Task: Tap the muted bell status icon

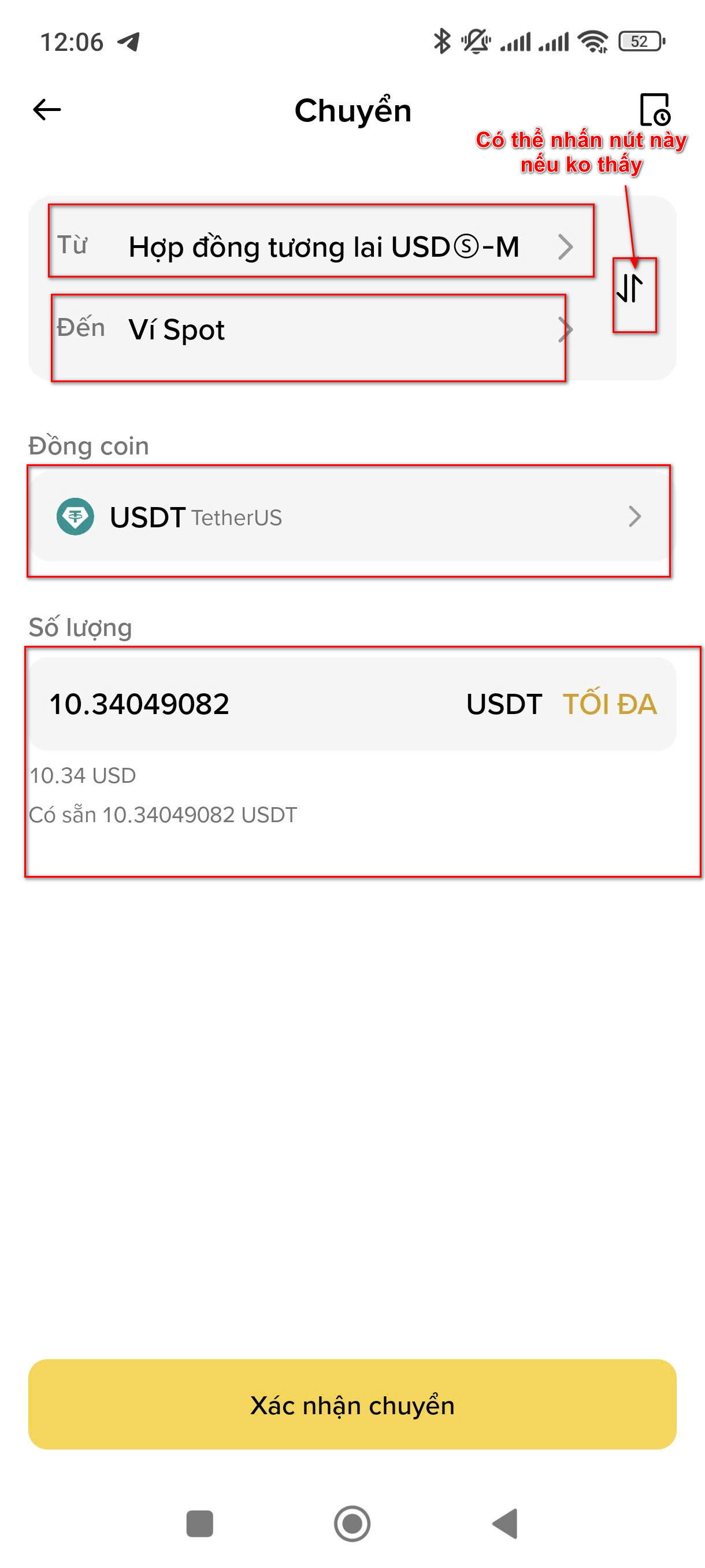Action: [475, 42]
